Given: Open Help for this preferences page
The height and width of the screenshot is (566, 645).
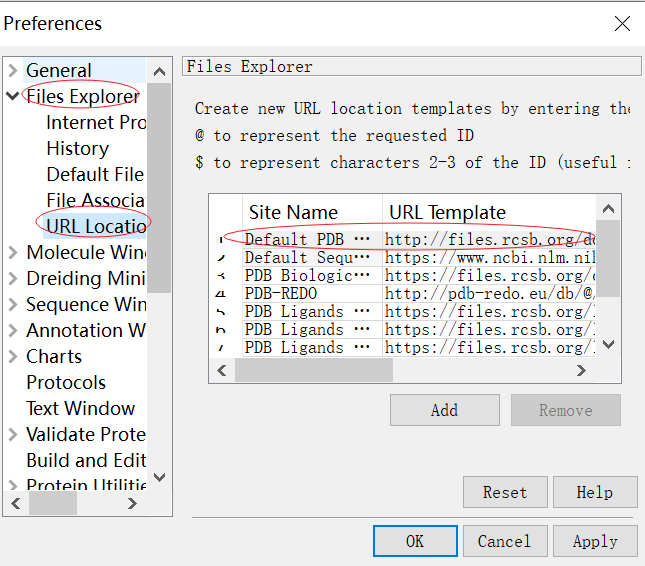Looking at the screenshot, I should [594, 492].
